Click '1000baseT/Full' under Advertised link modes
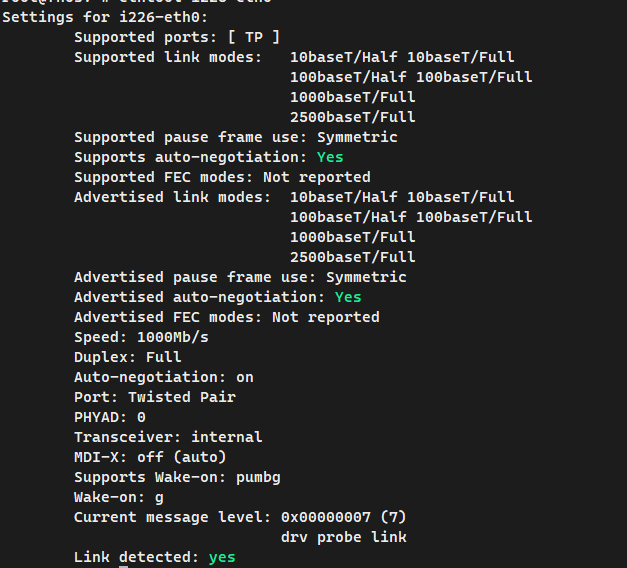627x568 pixels. click(353, 237)
